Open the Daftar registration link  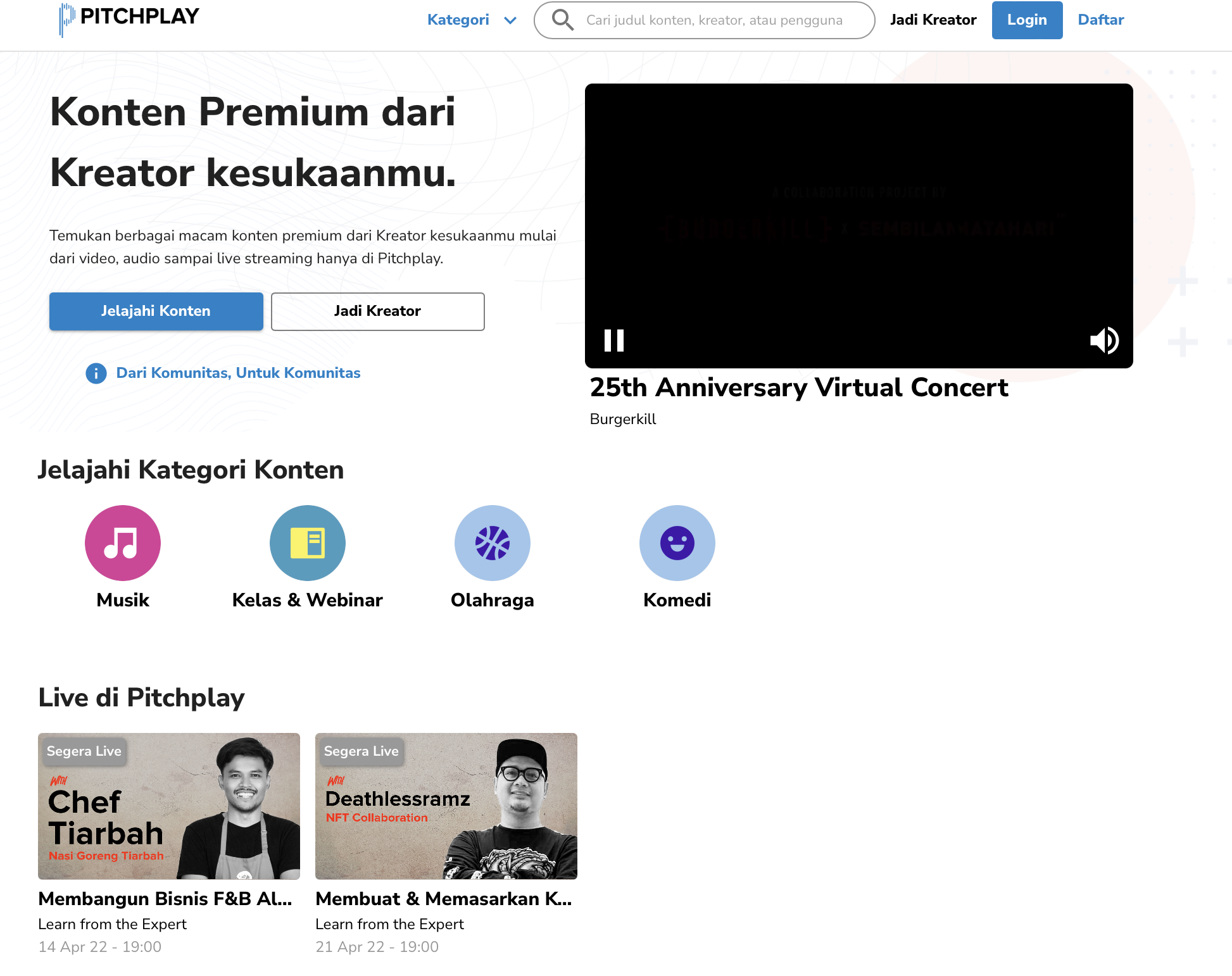(x=1101, y=20)
